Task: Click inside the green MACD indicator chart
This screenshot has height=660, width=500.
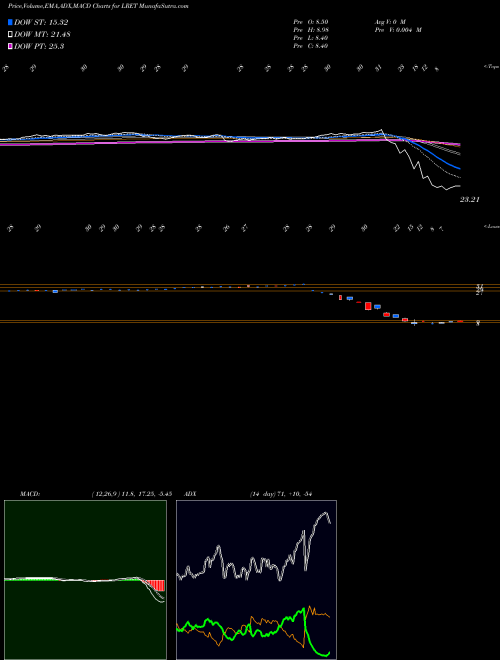Action: coord(85,580)
